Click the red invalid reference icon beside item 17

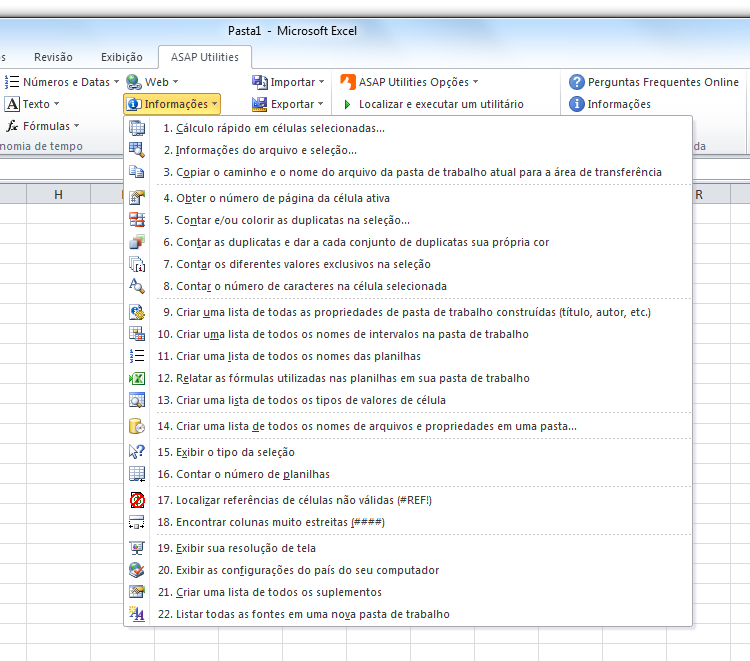[x=137, y=500]
